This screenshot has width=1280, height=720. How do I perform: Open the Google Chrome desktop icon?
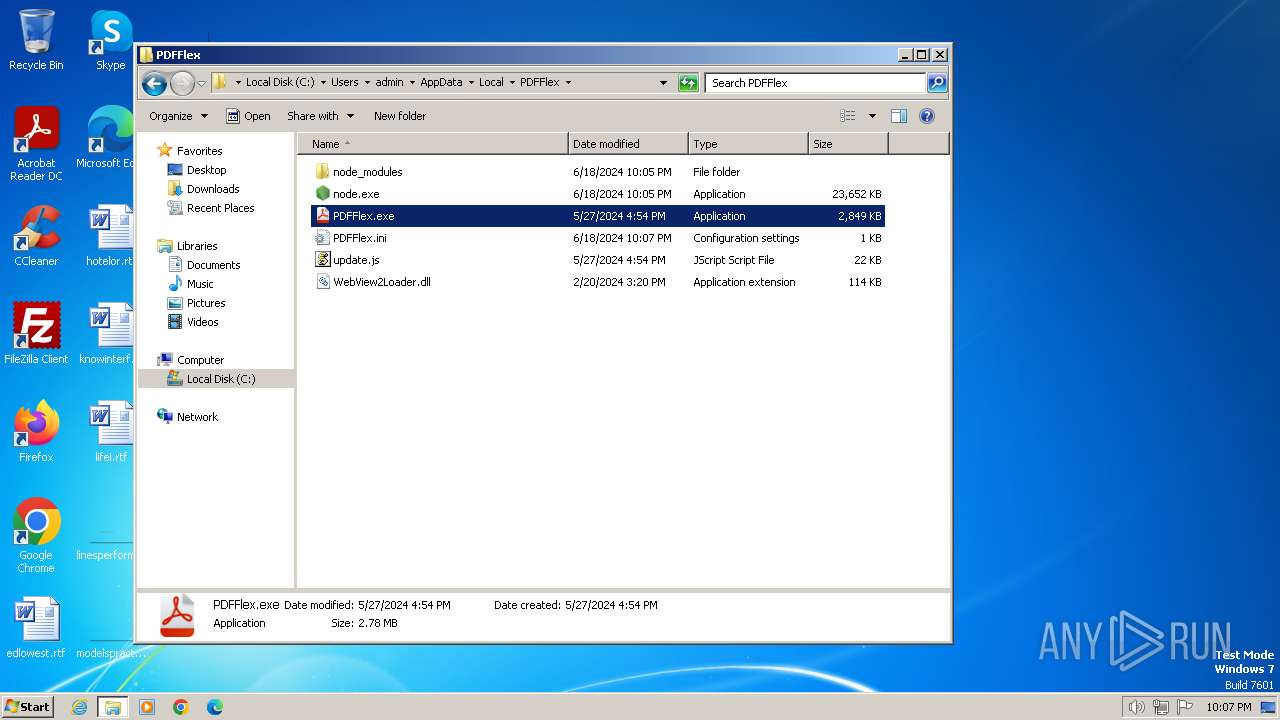coord(36,536)
